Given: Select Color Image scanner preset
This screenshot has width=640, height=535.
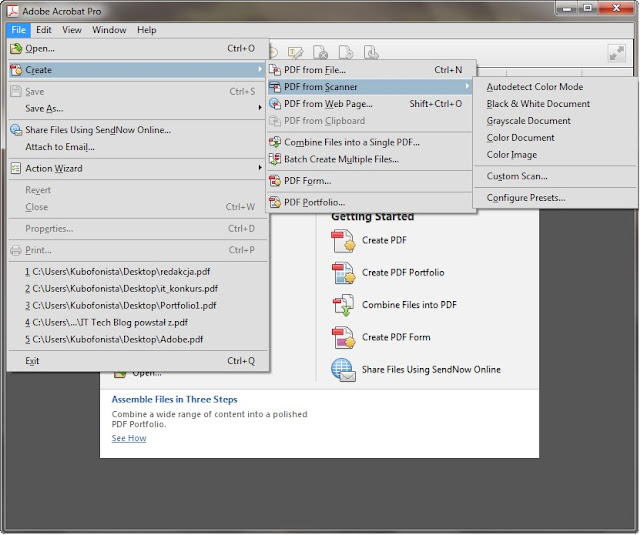Looking at the screenshot, I should tap(556, 155).
